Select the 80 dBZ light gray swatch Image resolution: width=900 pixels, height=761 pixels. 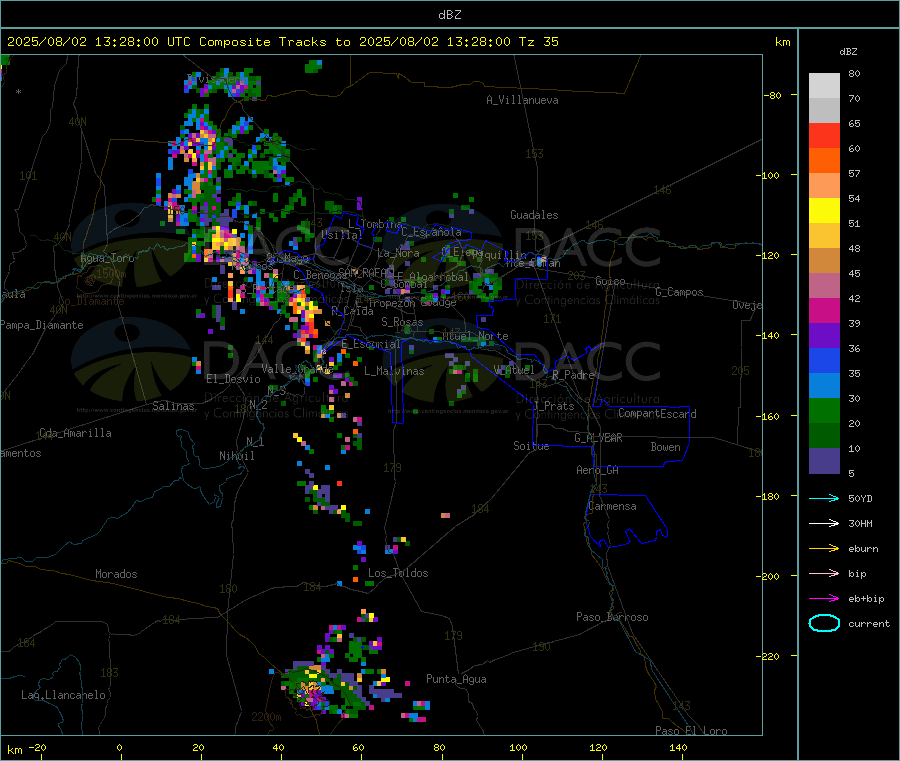[824, 86]
